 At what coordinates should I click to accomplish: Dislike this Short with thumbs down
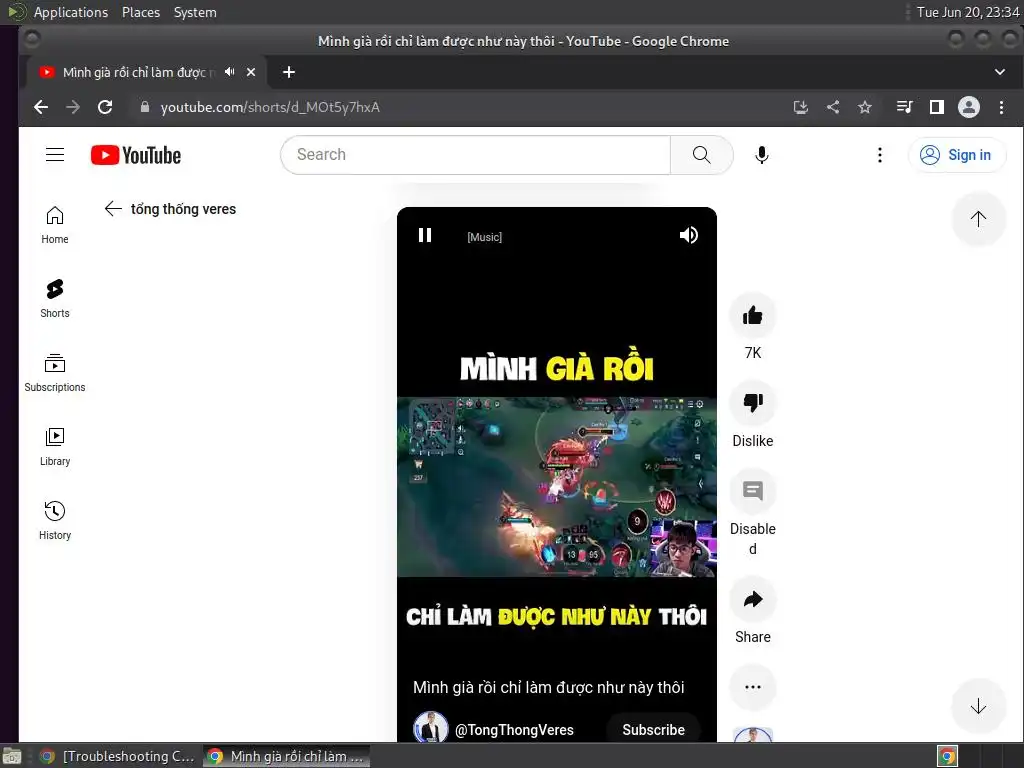click(x=752, y=403)
